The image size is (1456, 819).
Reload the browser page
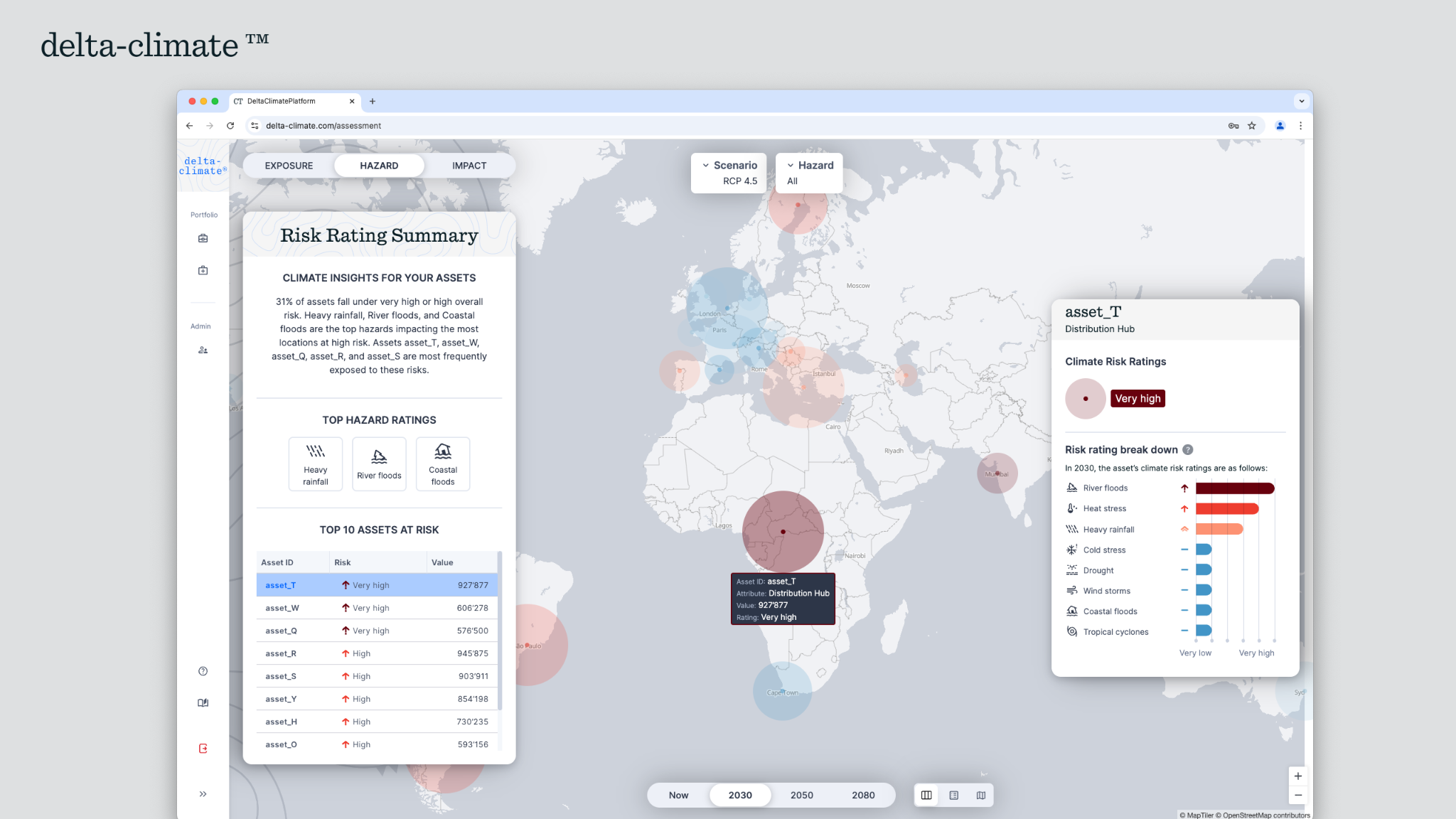pyautogui.click(x=230, y=126)
